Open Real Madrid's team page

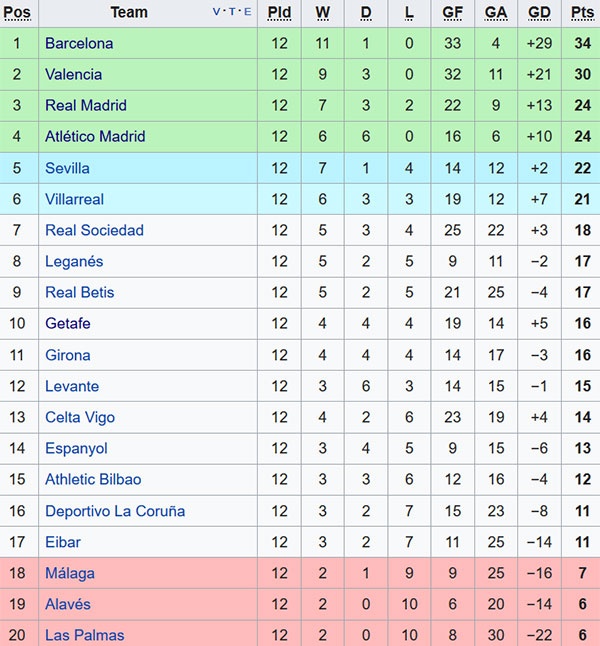(86, 105)
